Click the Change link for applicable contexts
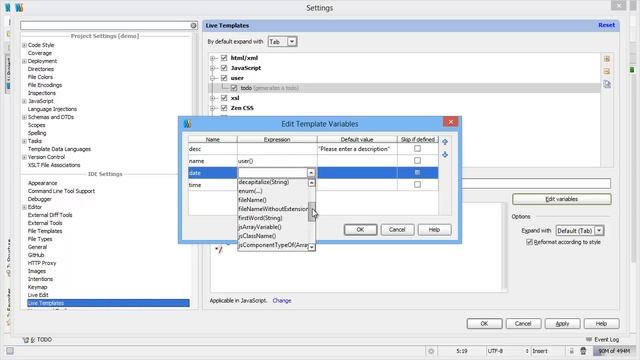 [x=282, y=301]
